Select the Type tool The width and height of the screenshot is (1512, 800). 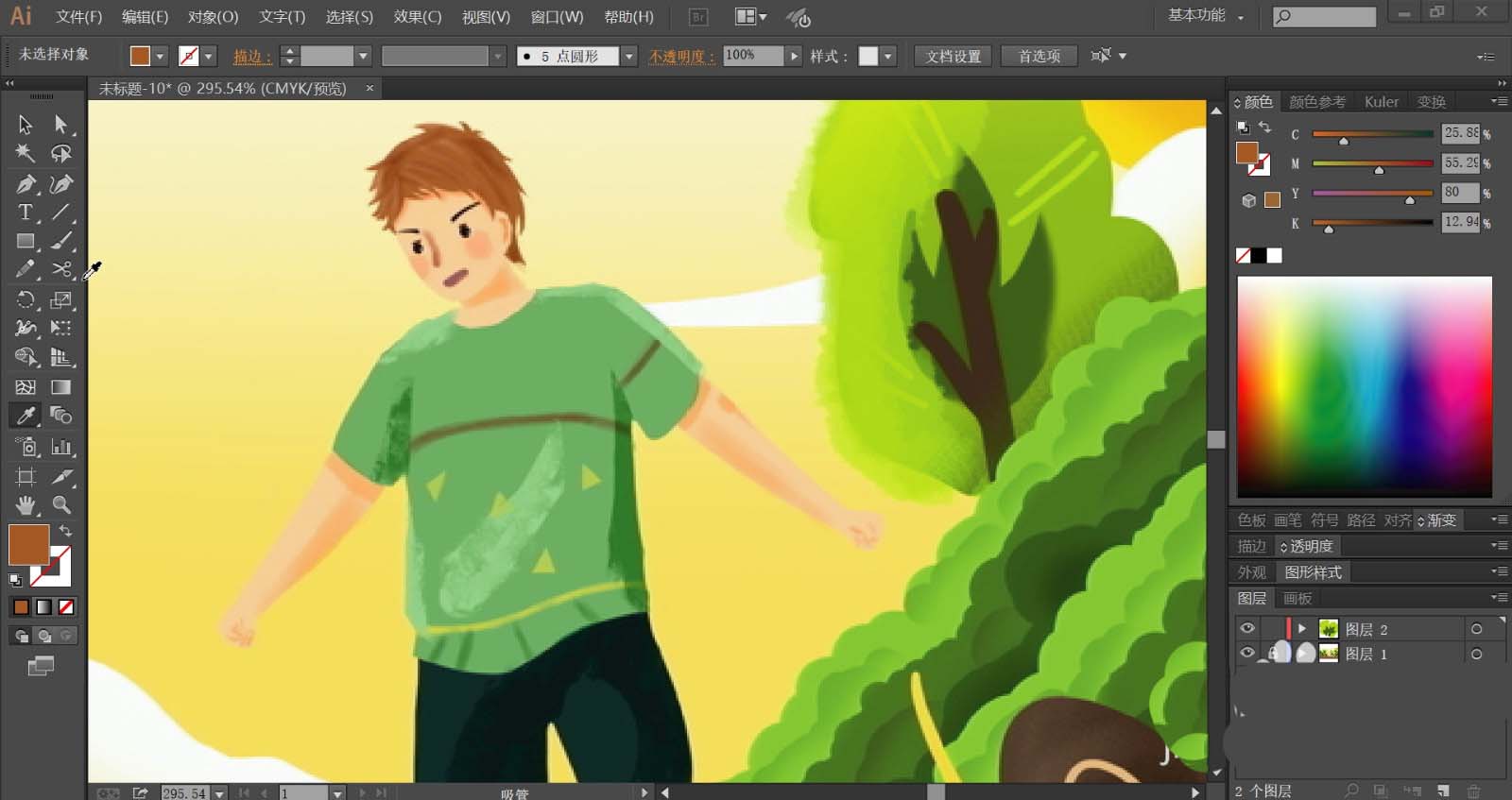[26, 213]
